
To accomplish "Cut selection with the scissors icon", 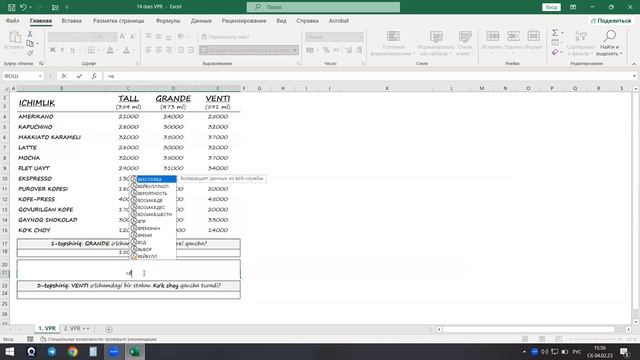I will tap(30, 34).
